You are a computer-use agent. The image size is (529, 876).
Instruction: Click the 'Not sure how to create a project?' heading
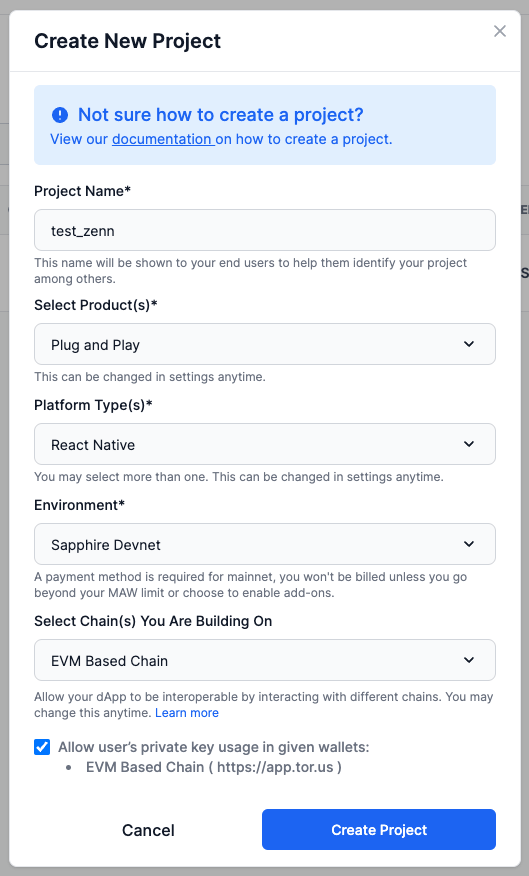click(x=221, y=115)
